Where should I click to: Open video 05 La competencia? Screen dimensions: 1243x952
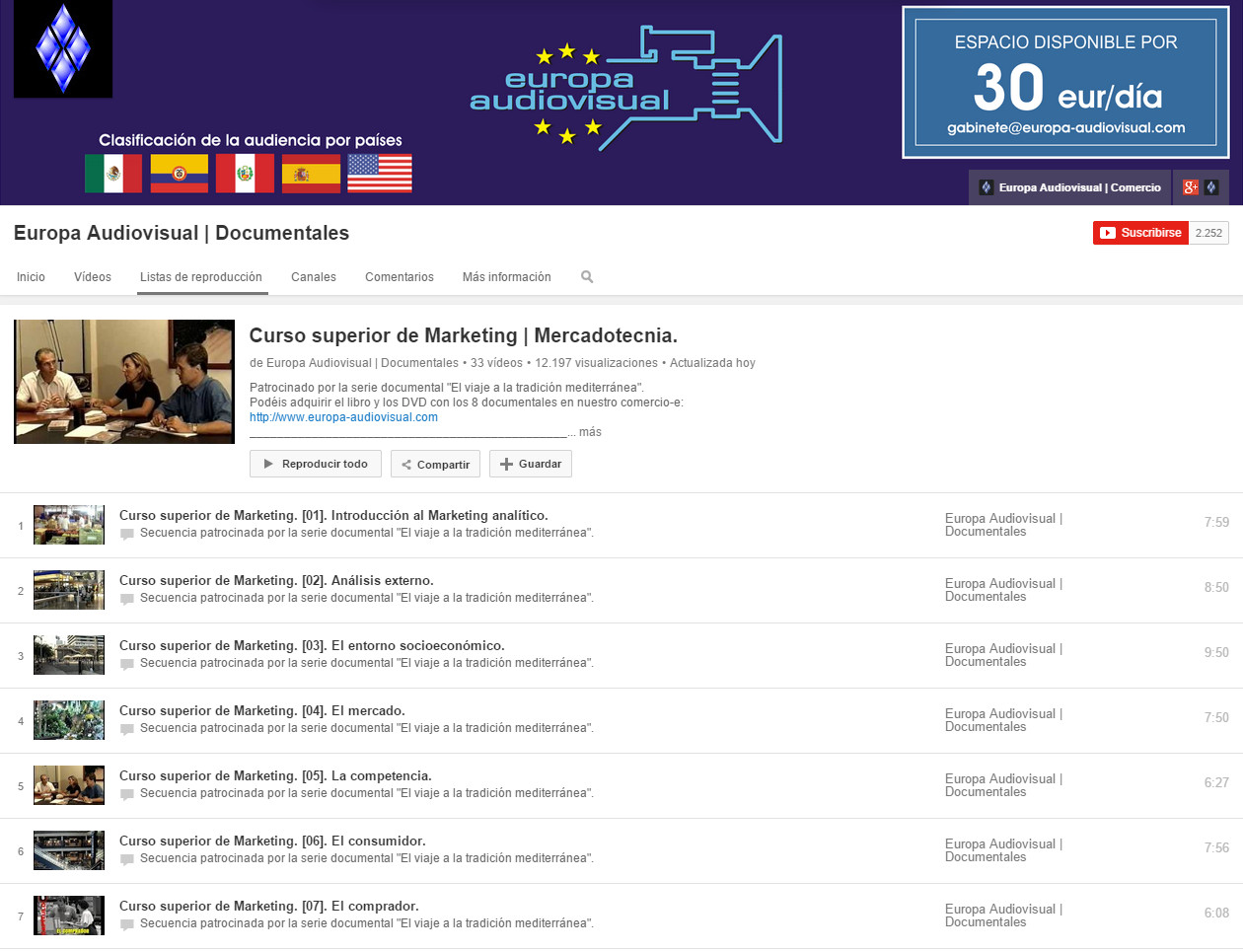pyautogui.click(x=275, y=776)
